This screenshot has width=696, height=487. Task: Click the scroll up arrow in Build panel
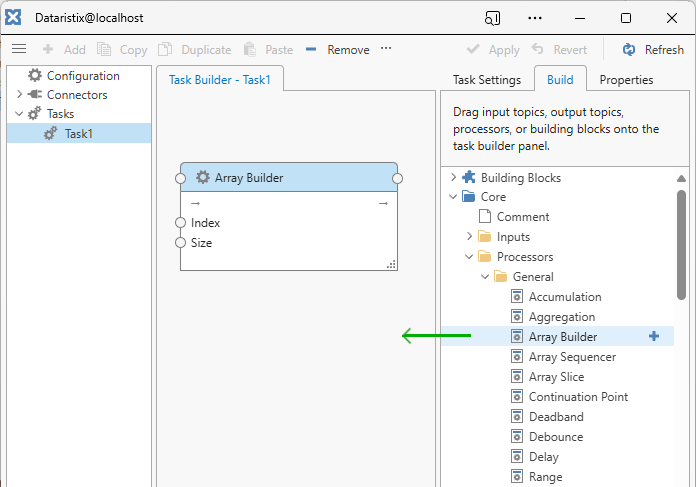pyautogui.click(x=681, y=178)
